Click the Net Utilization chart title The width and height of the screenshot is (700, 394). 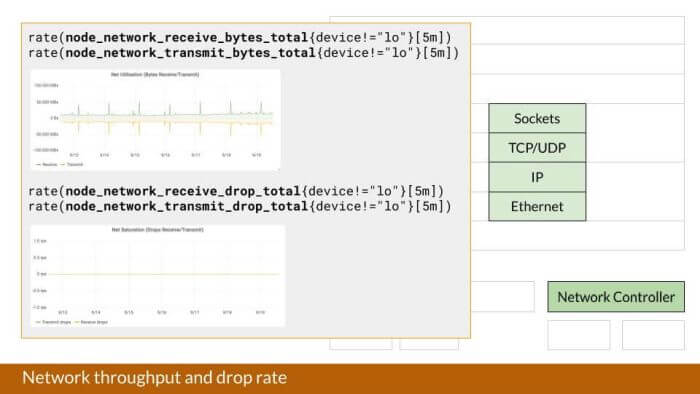click(x=155, y=75)
